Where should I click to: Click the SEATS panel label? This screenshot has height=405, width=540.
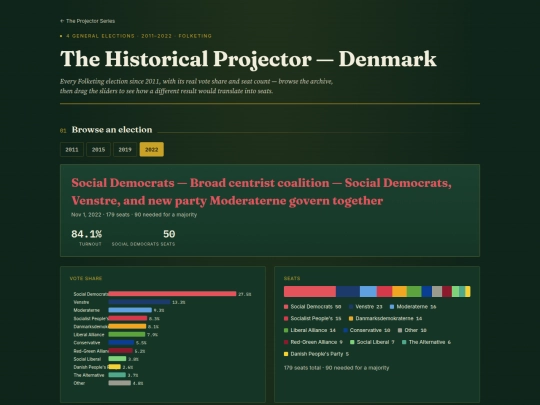(292, 278)
